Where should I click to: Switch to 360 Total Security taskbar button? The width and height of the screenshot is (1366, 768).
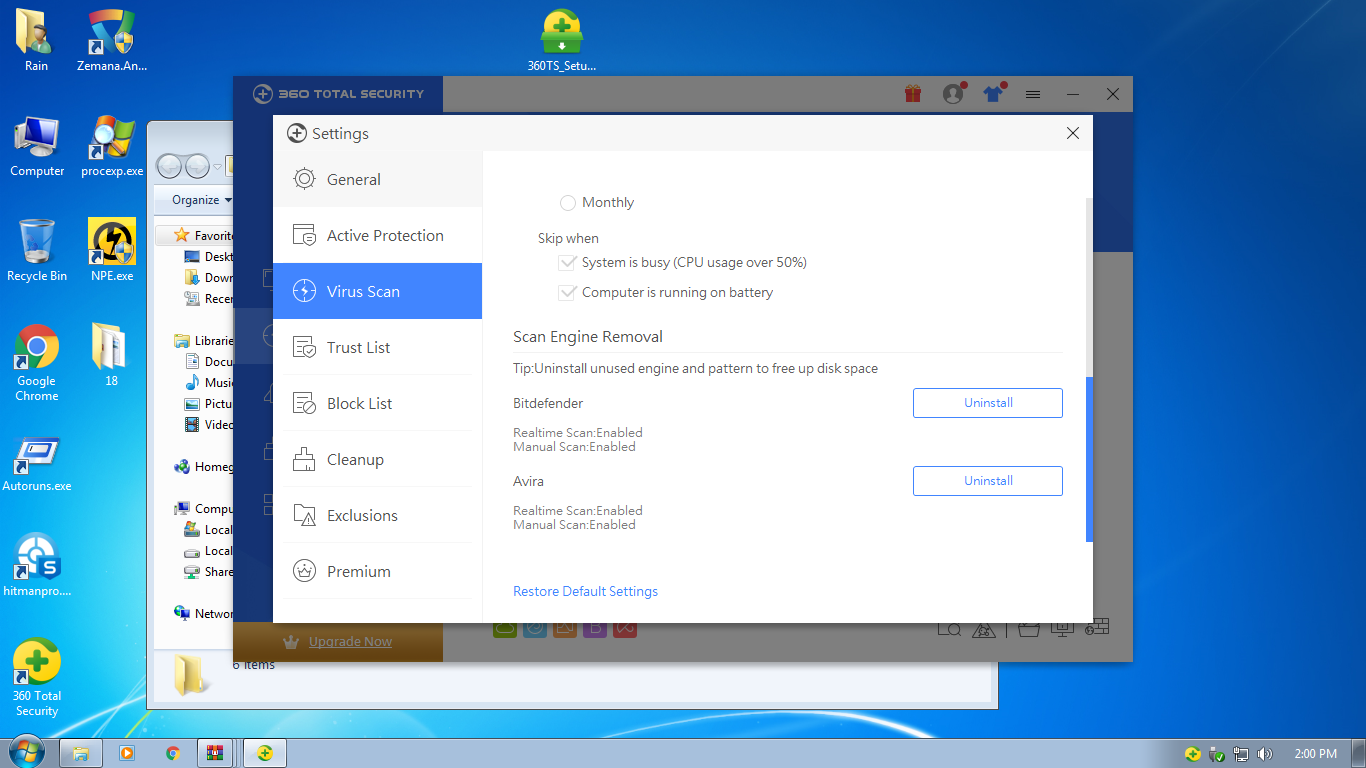pyautogui.click(x=264, y=753)
